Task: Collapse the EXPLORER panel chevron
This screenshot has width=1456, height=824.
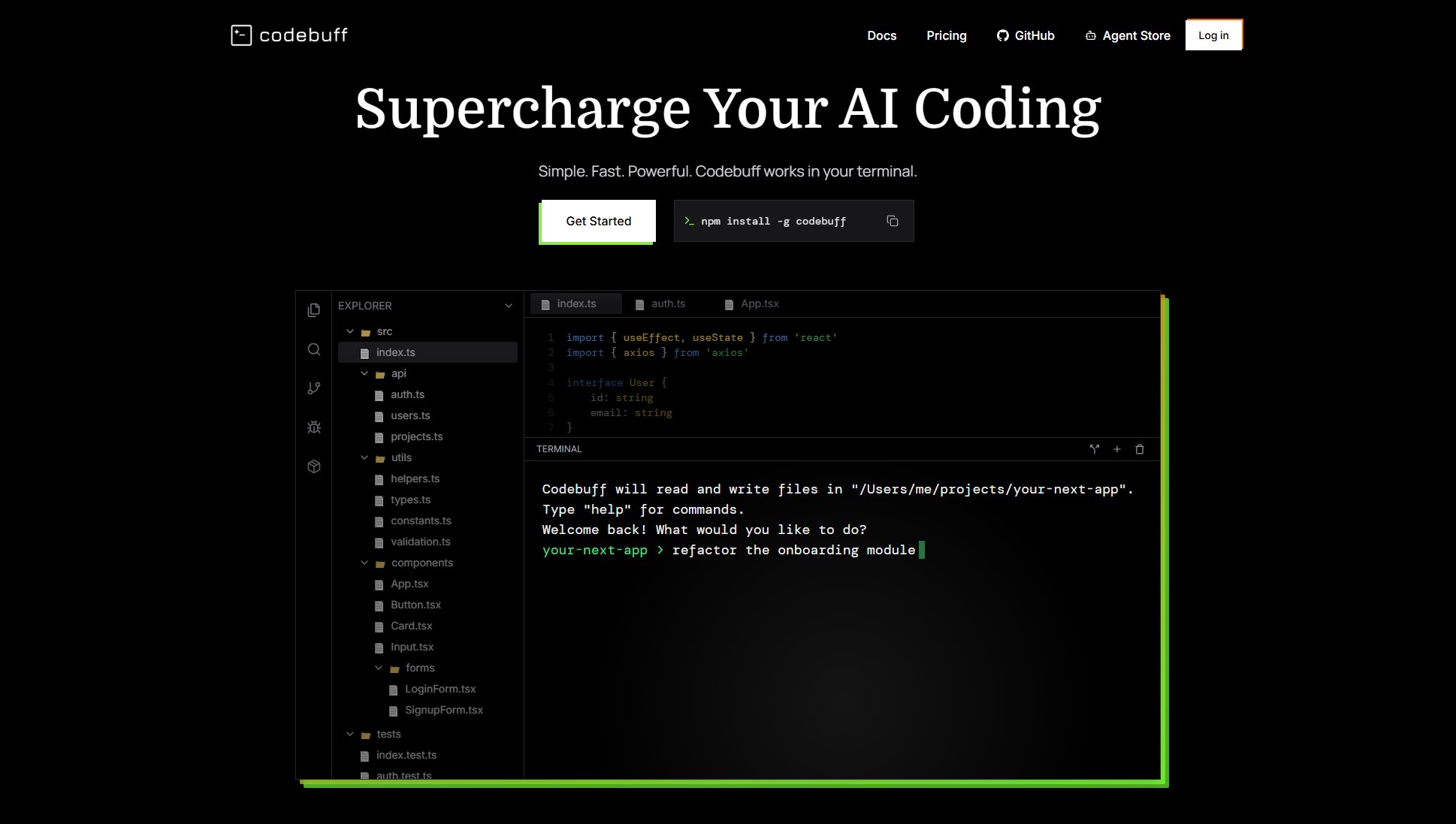Action: coord(508,306)
